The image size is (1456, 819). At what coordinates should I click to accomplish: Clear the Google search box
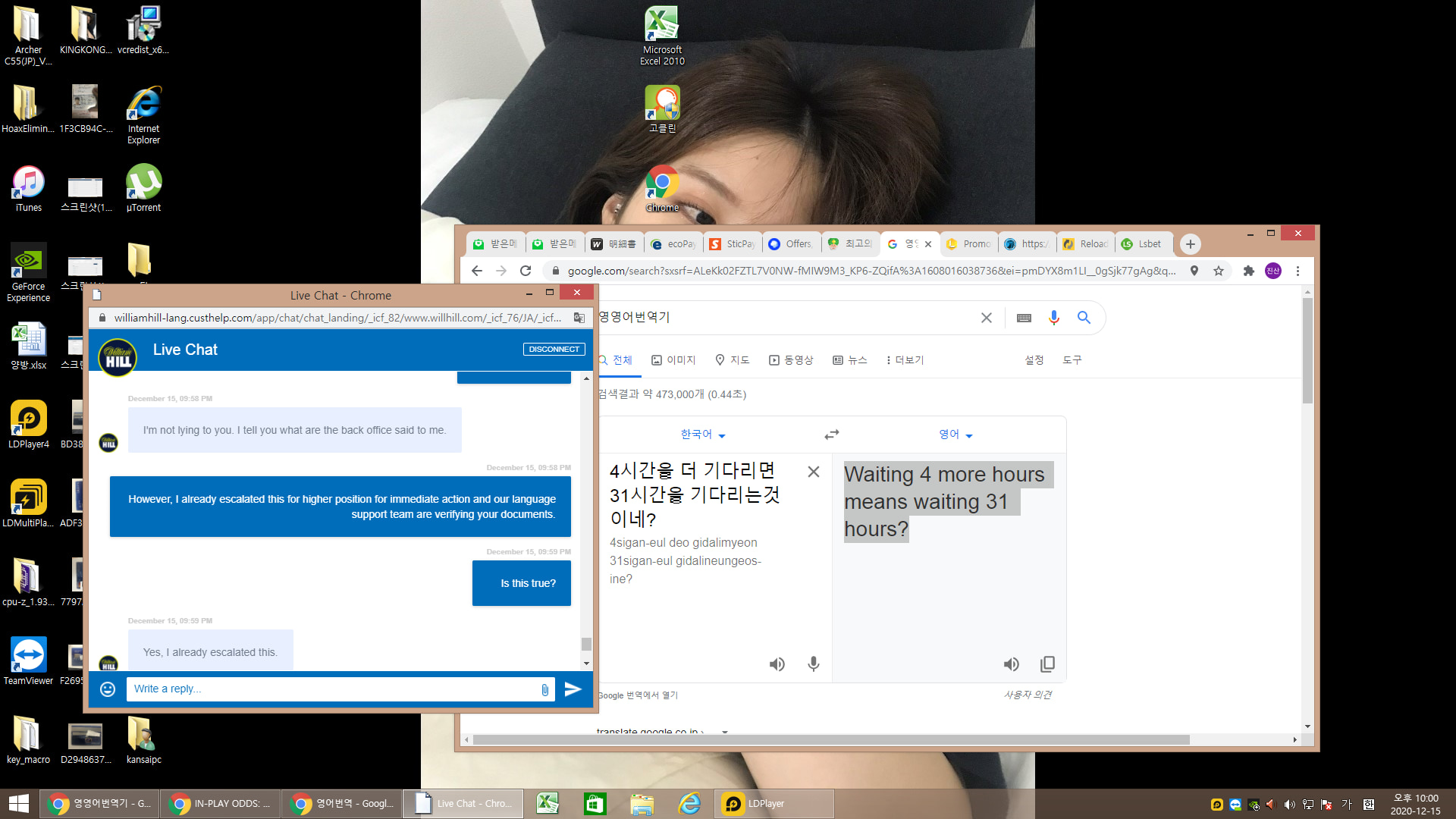coord(987,318)
